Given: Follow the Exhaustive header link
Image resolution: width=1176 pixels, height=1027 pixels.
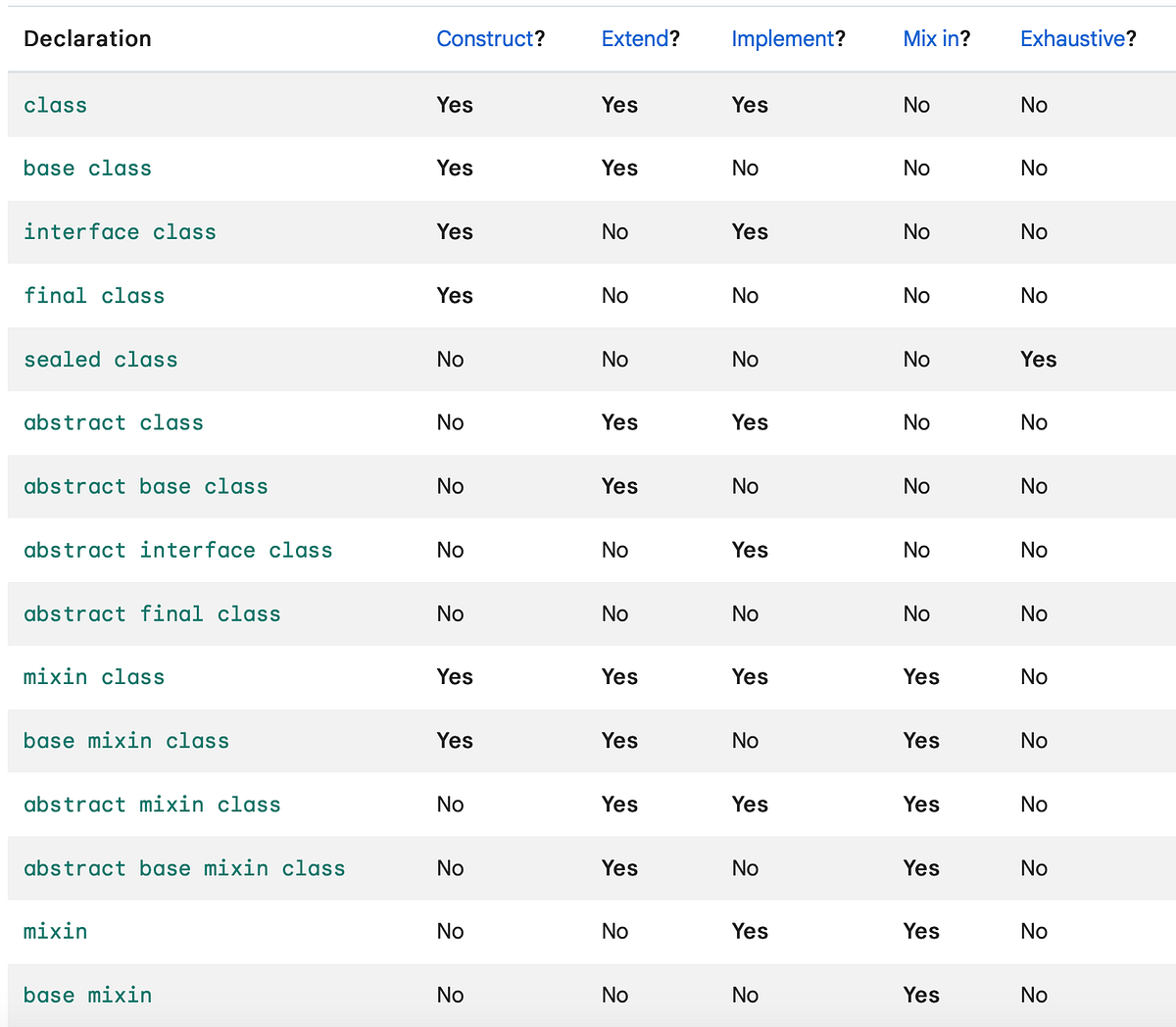Looking at the screenshot, I should pos(1072,39).
